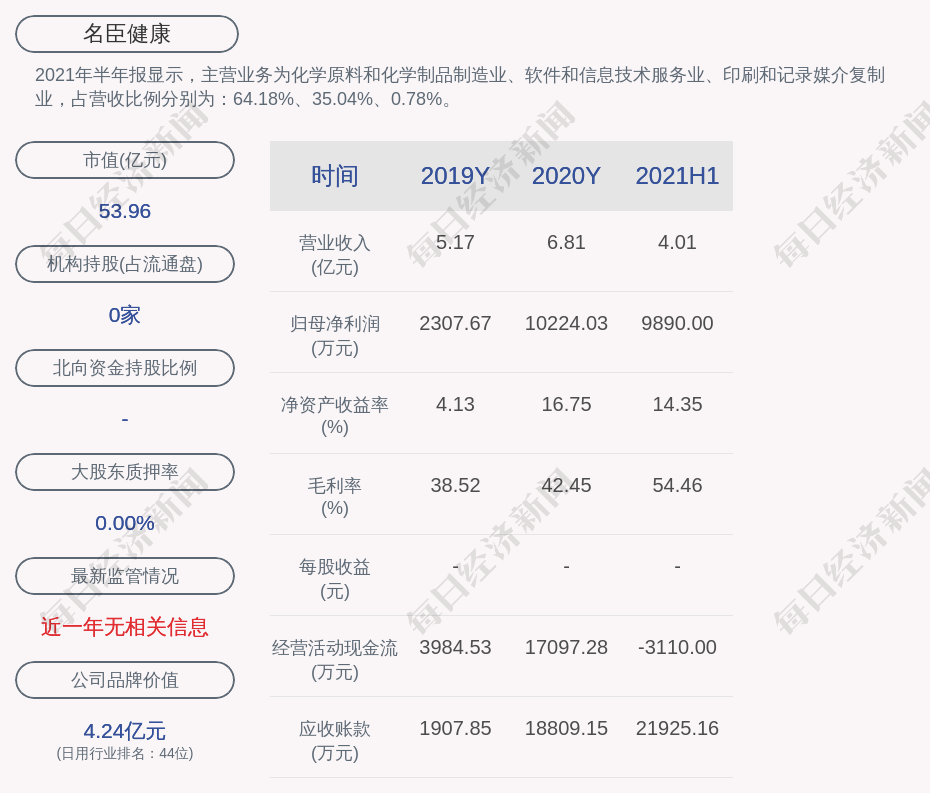Click the 每股收益(元) row label
The height and width of the screenshot is (793, 930).
click(335, 579)
